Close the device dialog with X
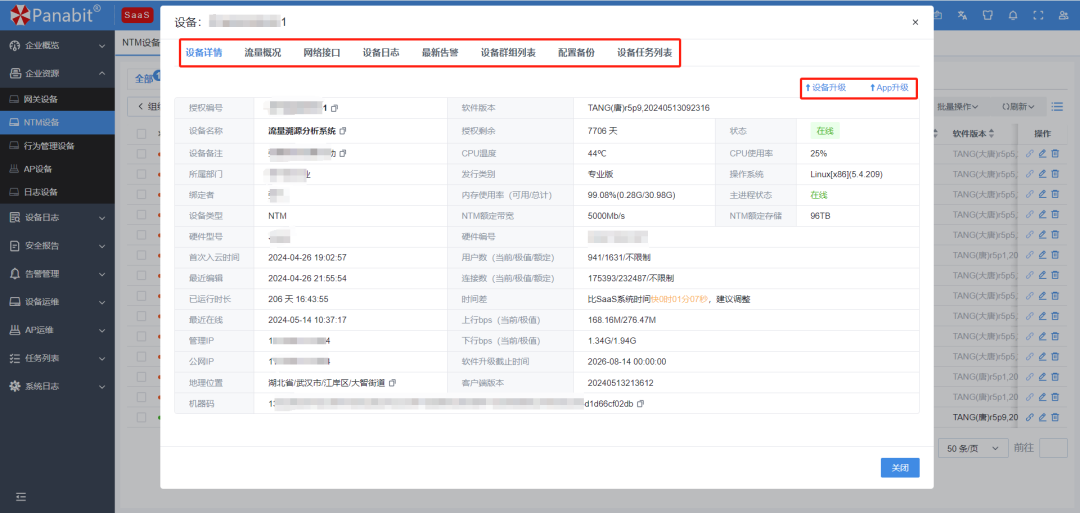 pyautogui.click(x=915, y=22)
